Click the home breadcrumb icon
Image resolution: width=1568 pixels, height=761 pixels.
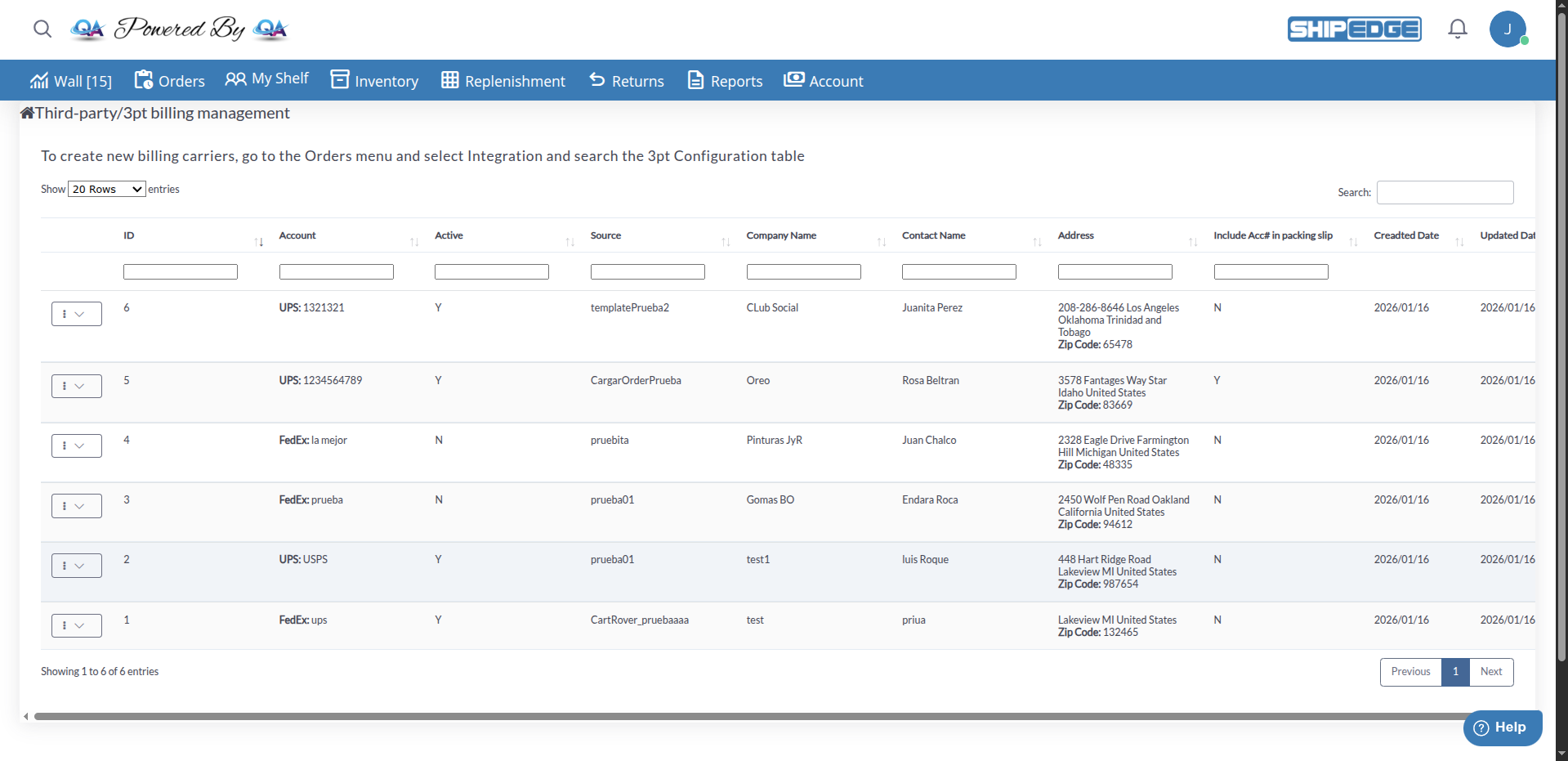25,111
